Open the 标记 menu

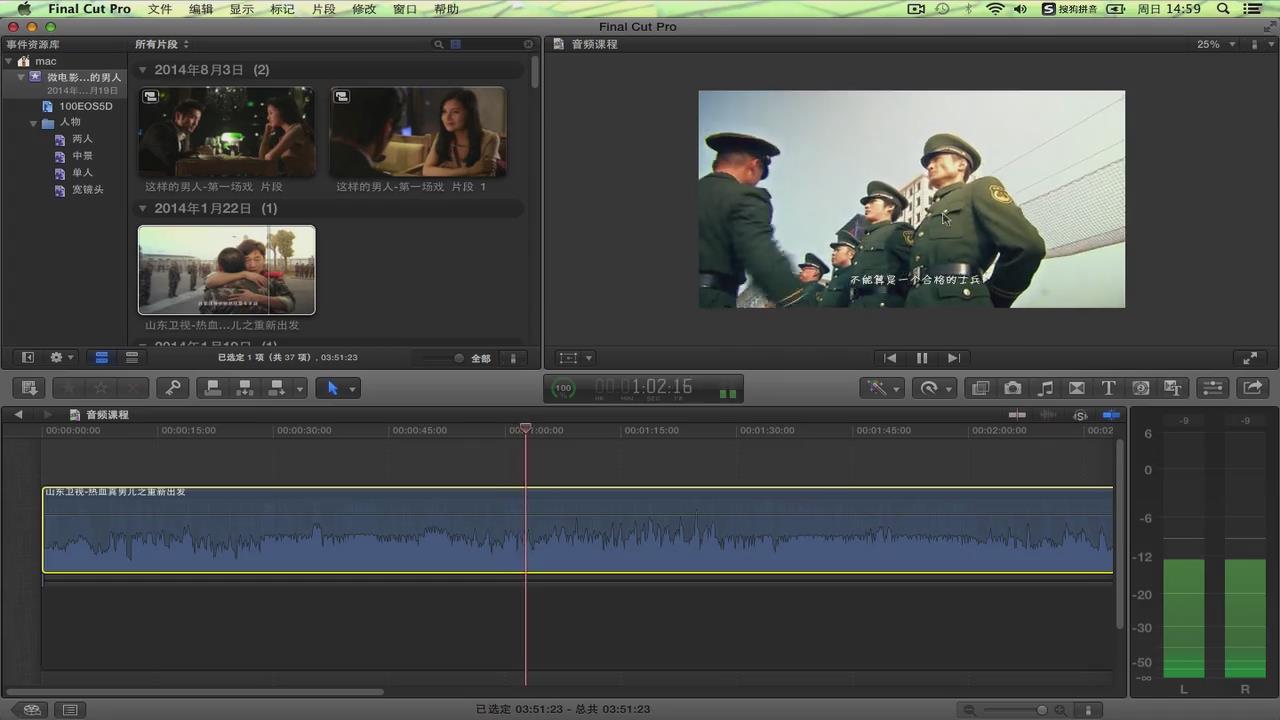(283, 9)
